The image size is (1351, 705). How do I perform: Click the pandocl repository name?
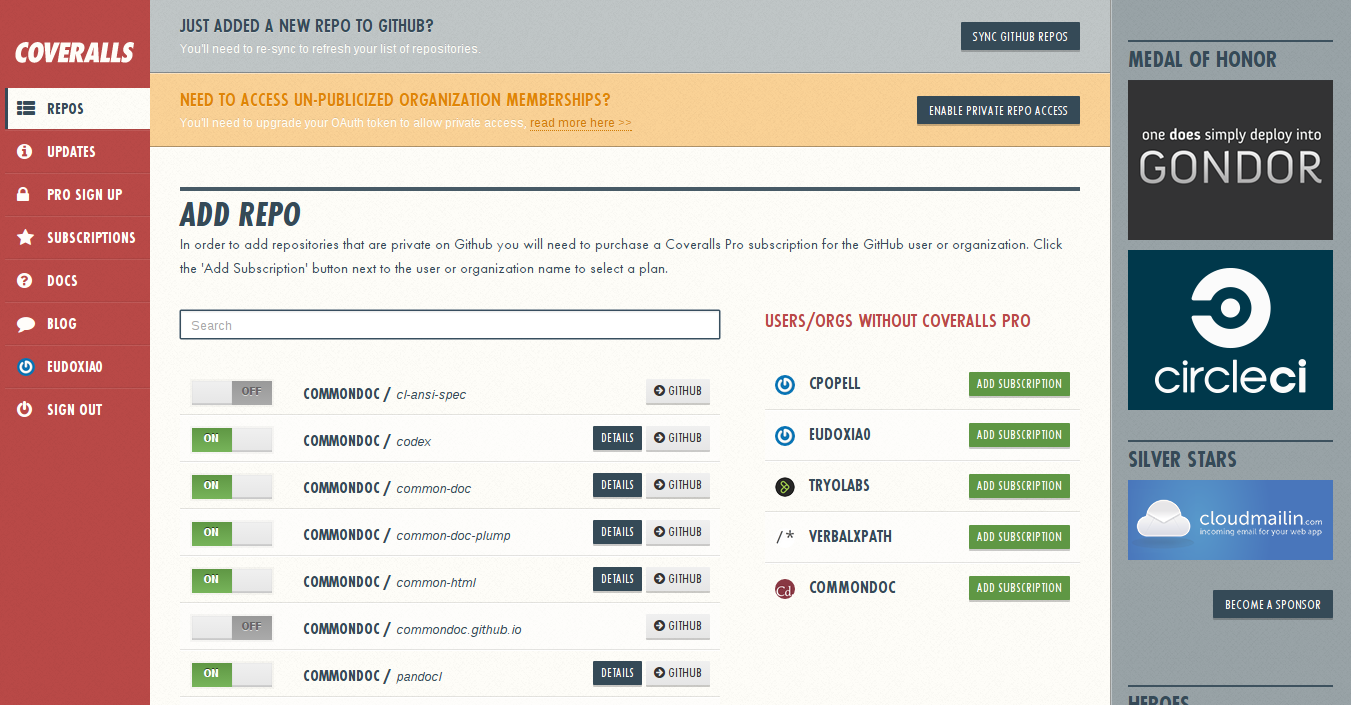(419, 676)
